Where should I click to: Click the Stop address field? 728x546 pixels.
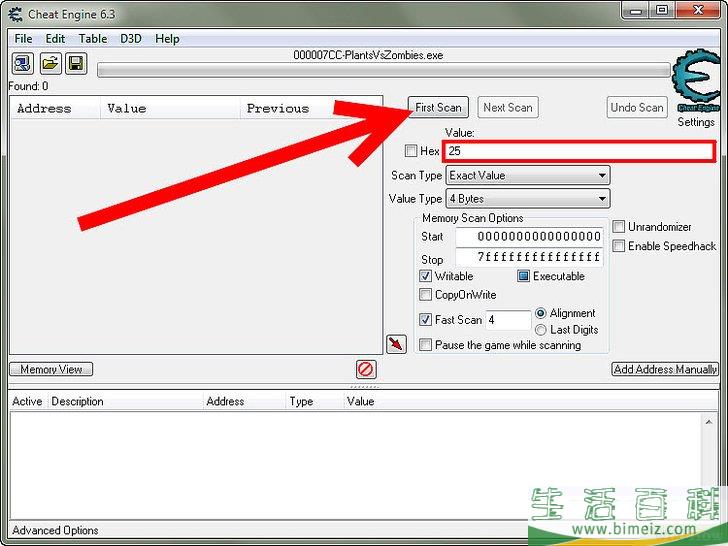click(529, 257)
